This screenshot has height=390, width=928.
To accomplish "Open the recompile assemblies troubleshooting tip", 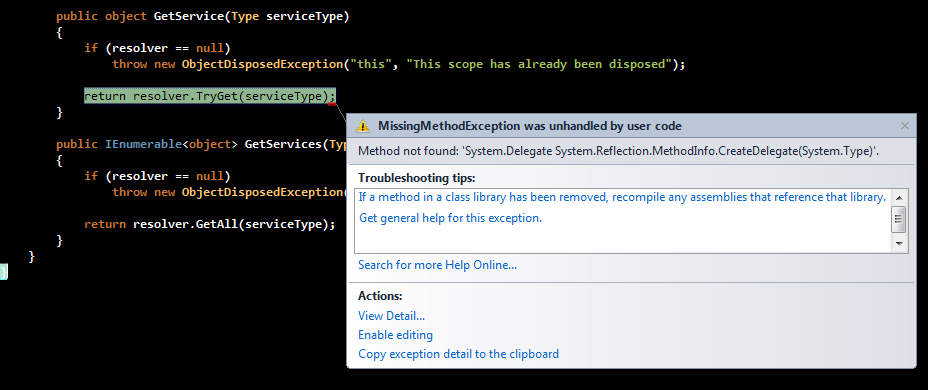I will (622, 198).
